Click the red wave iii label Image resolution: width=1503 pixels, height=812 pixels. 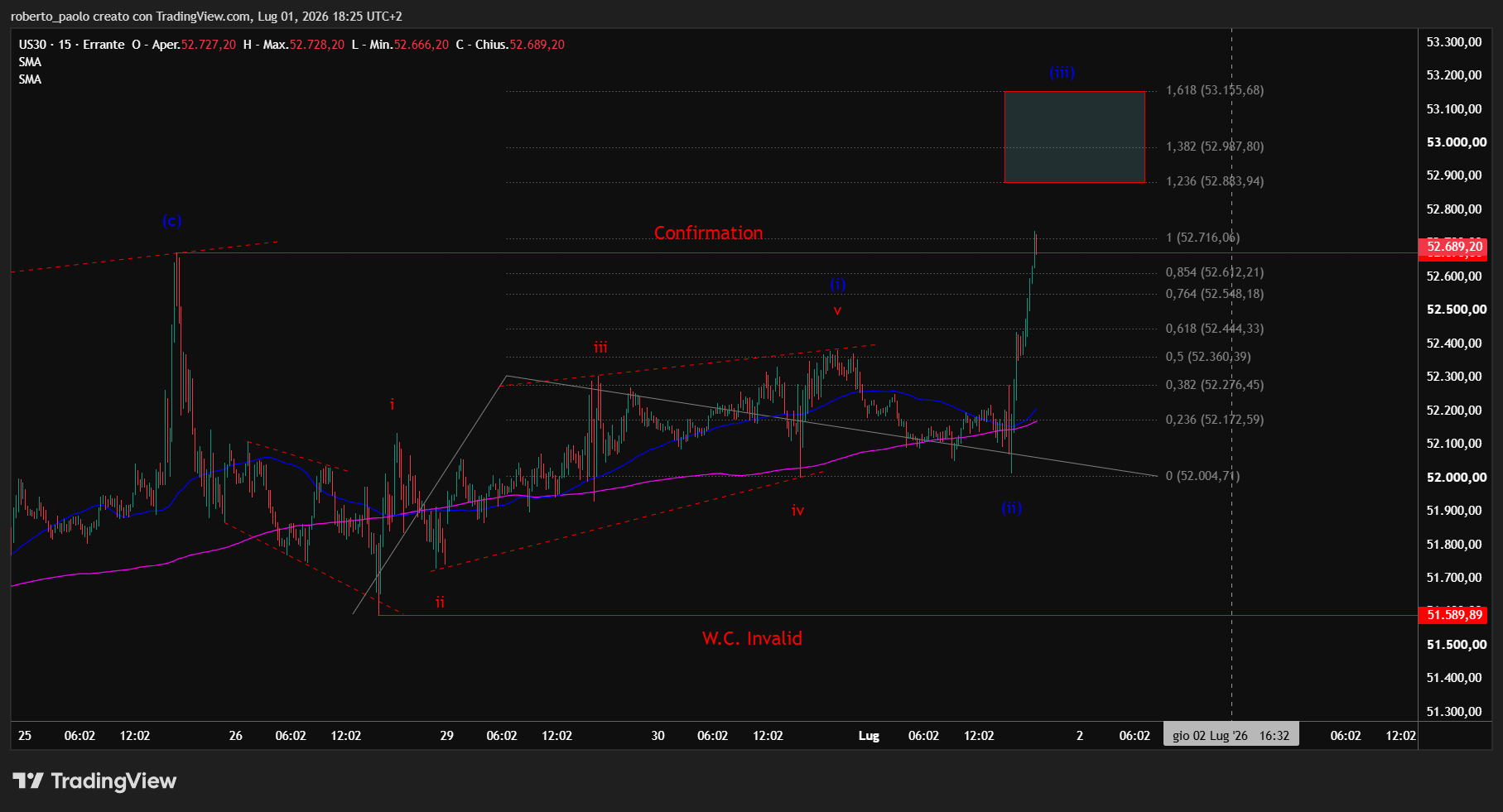600,348
